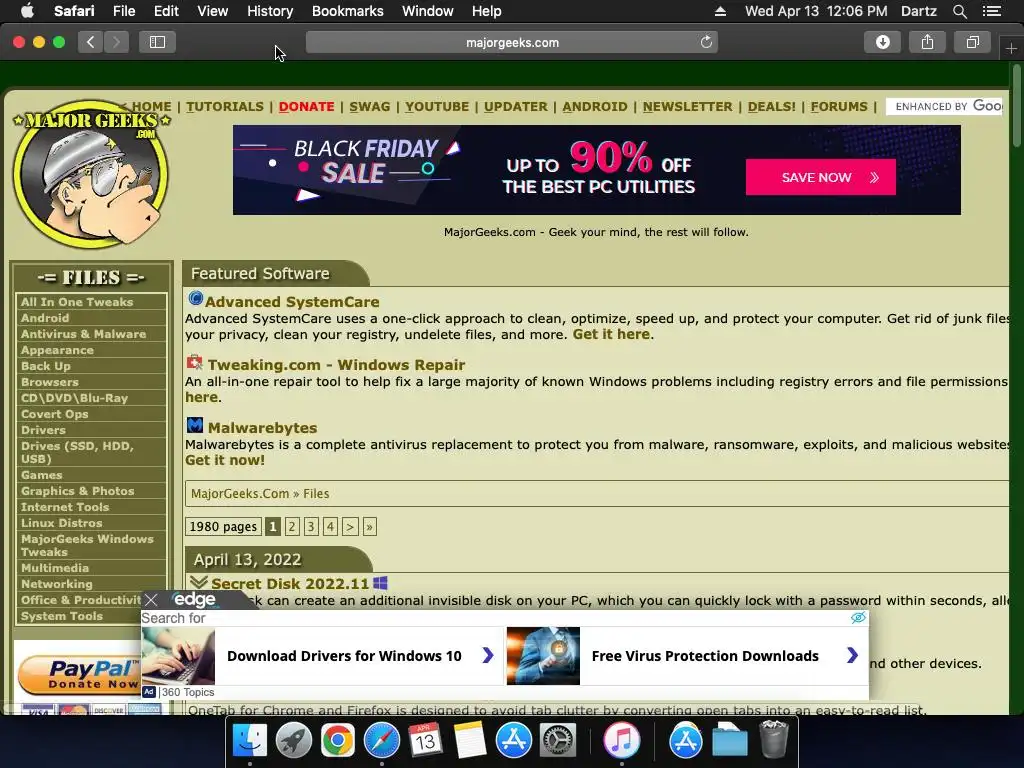The image size is (1024, 768).
Task: Open the UPDATER nav link
Action: (x=515, y=106)
